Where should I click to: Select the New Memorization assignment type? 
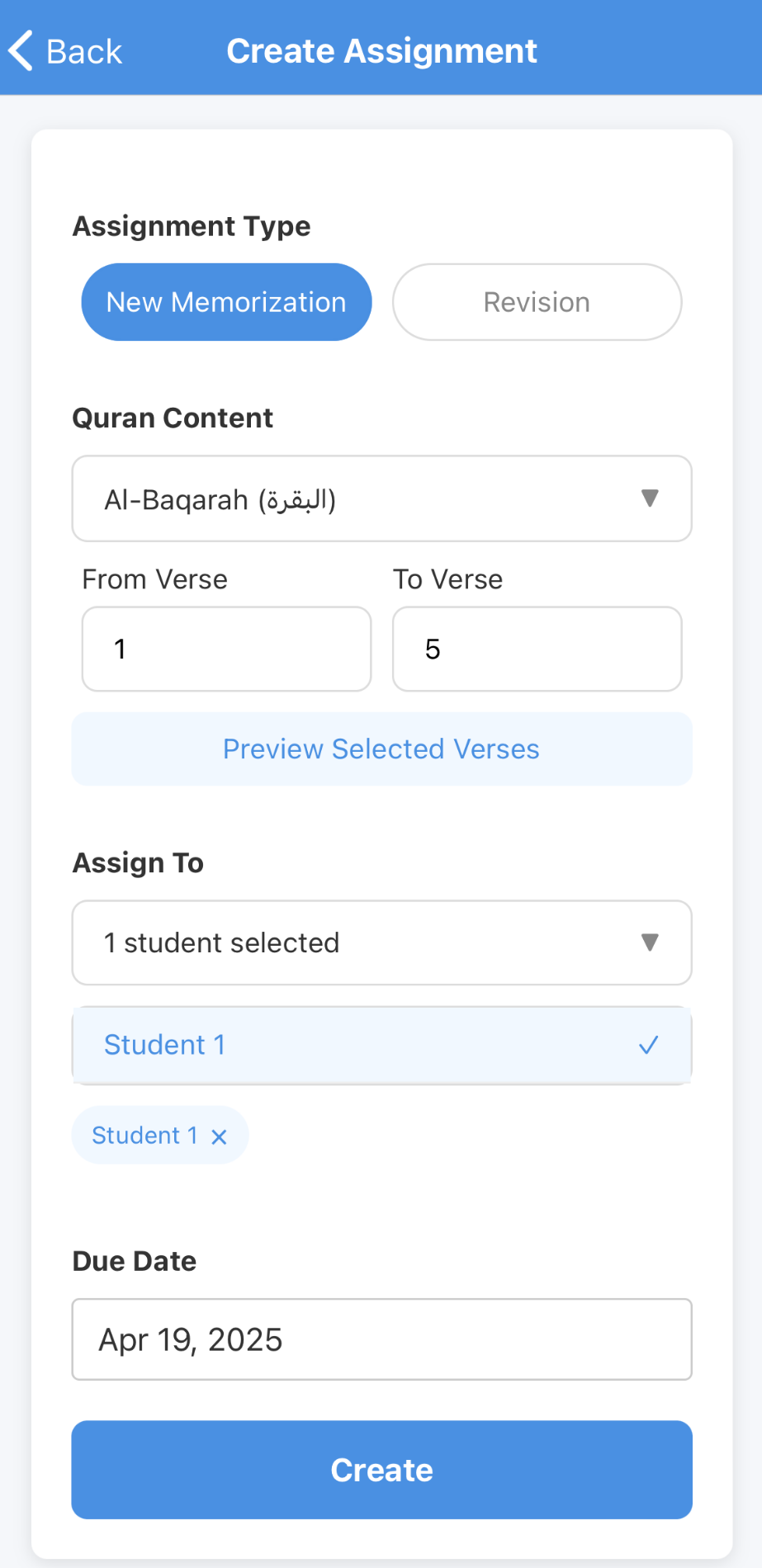point(225,302)
